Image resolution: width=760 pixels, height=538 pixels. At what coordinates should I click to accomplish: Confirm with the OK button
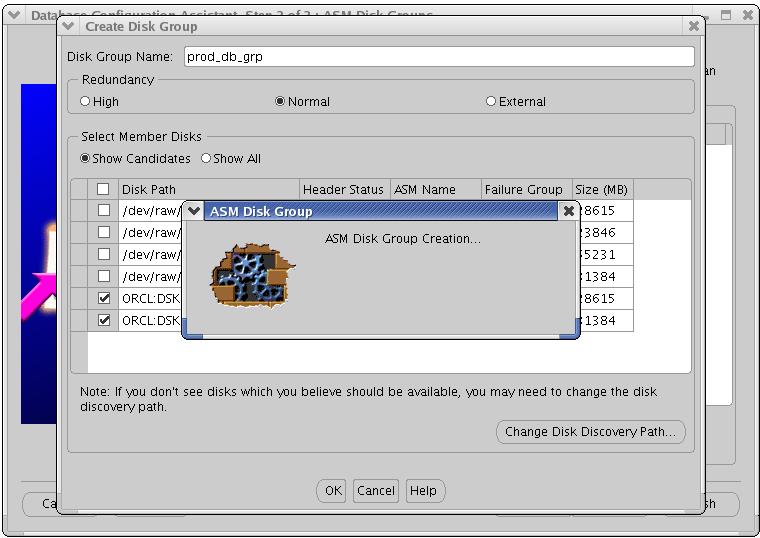click(x=333, y=490)
